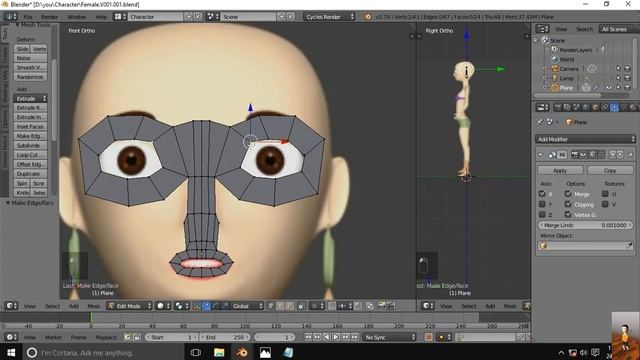Click the World icon in the outliner

(x=554, y=59)
